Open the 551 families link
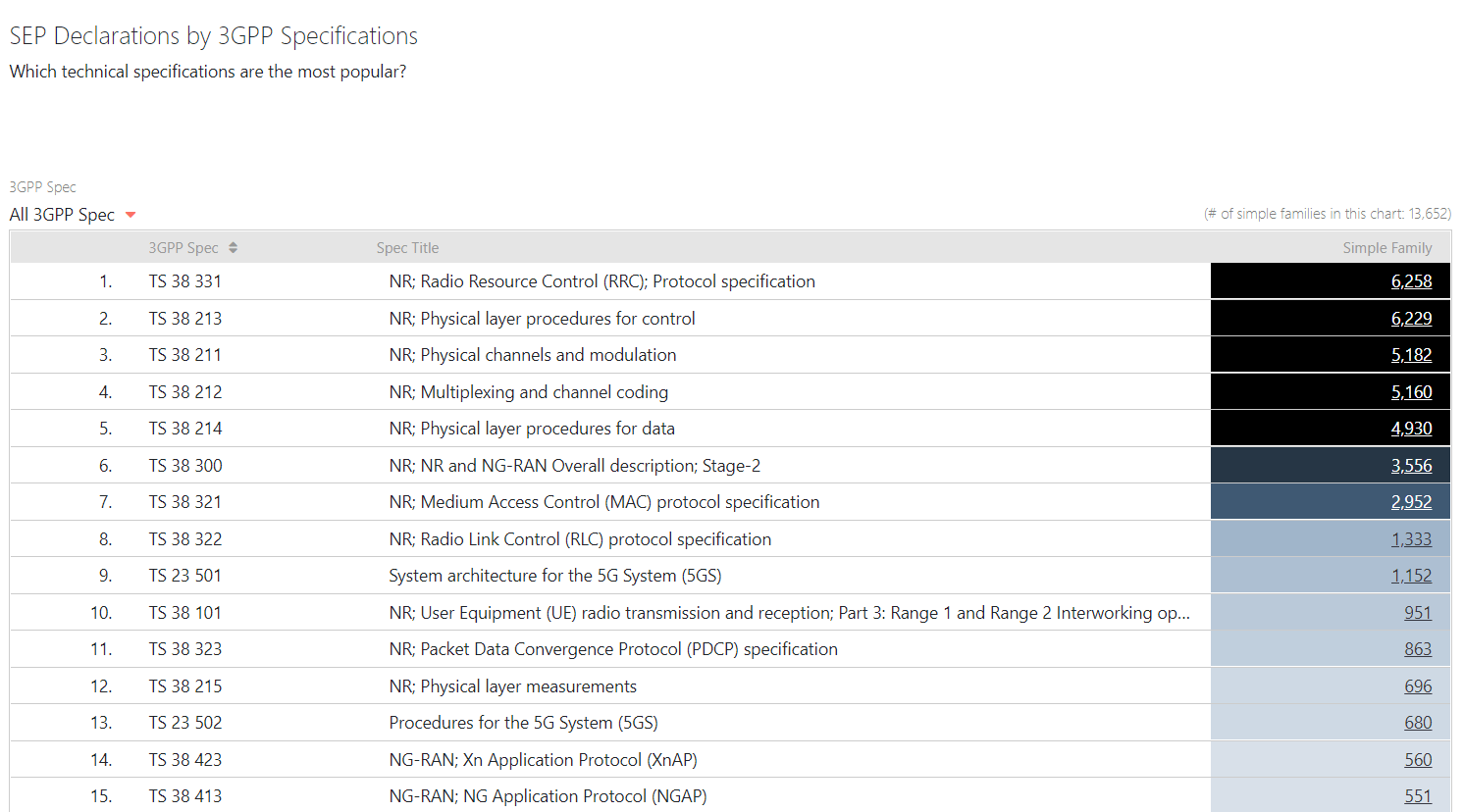Screen dimensions: 1464x812 coord(1418,796)
